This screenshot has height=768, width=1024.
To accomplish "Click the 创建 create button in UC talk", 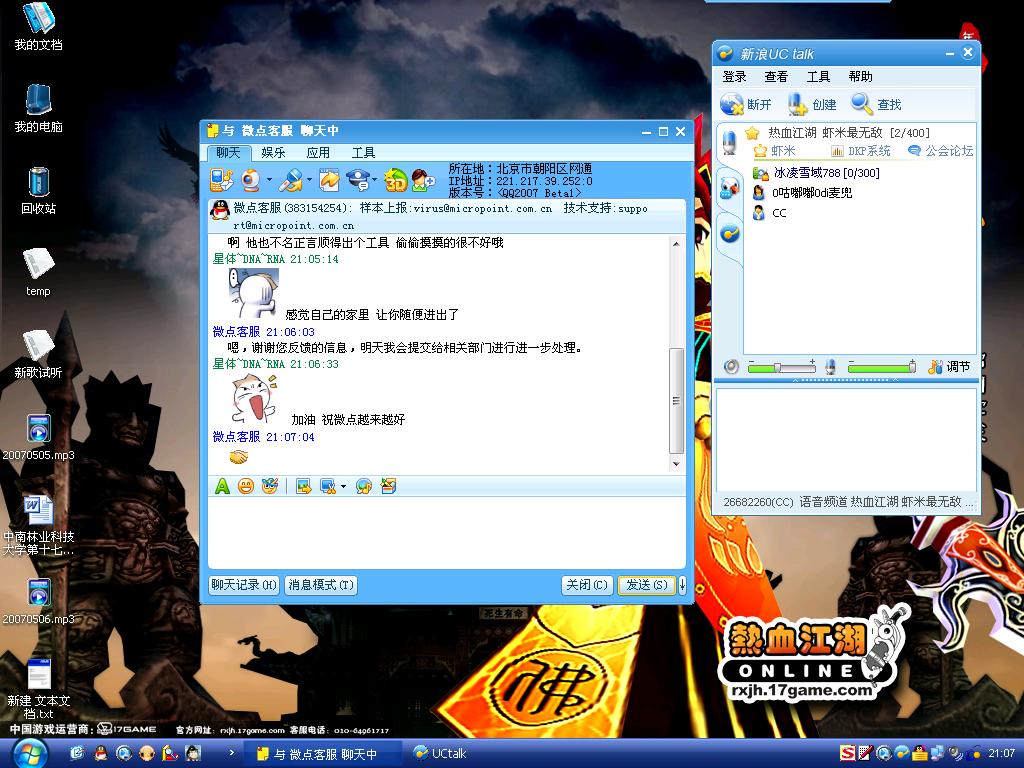I will pyautogui.click(x=812, y=104).
